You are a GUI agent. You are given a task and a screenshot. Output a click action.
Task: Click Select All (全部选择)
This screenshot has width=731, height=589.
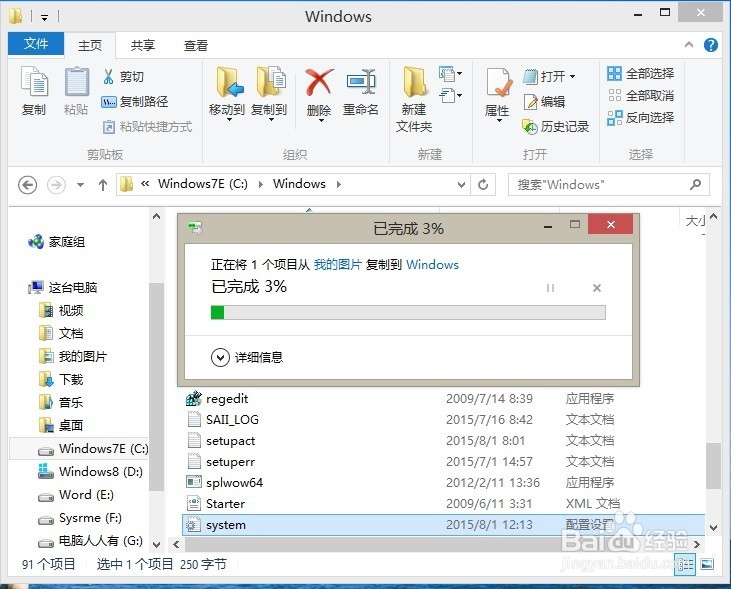(641, 74)
